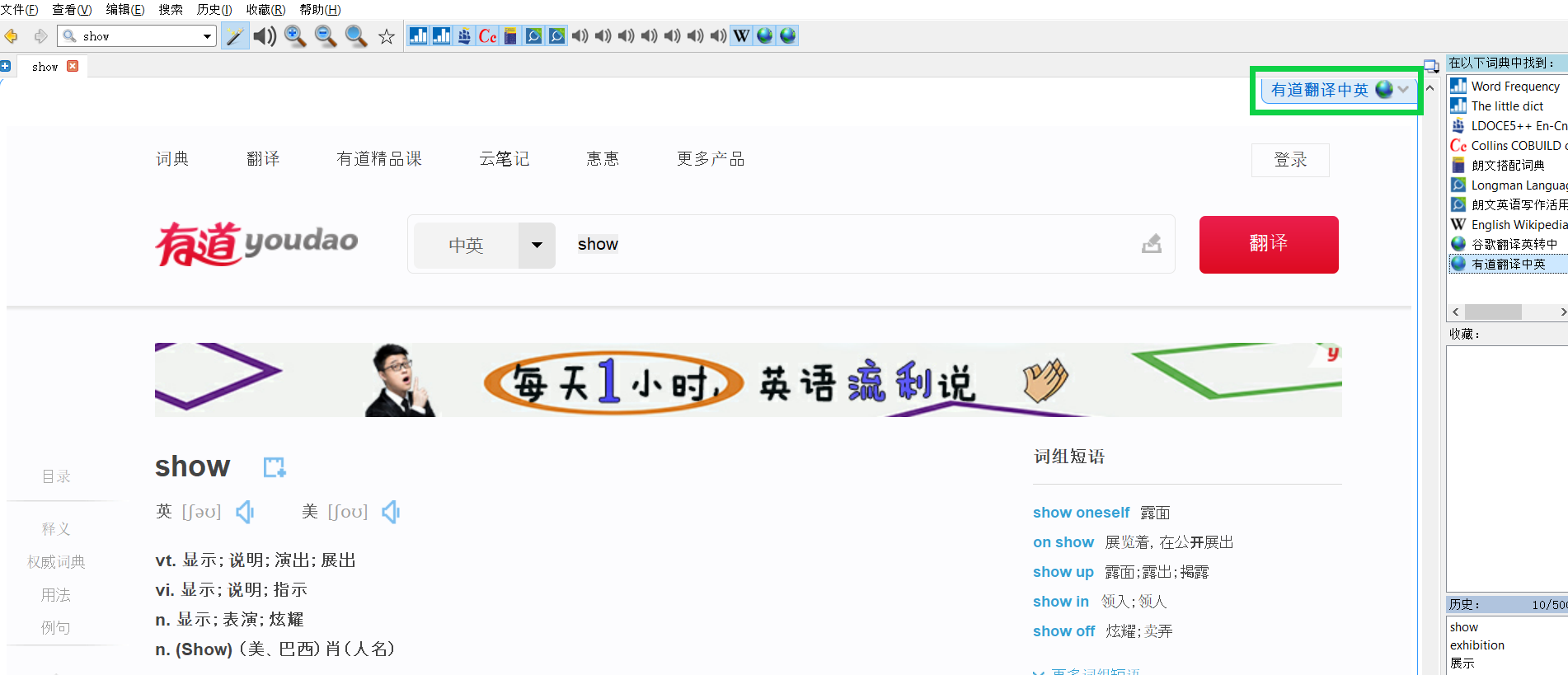
Task: Open 惠惠 nav link
Action: point(603,158)
